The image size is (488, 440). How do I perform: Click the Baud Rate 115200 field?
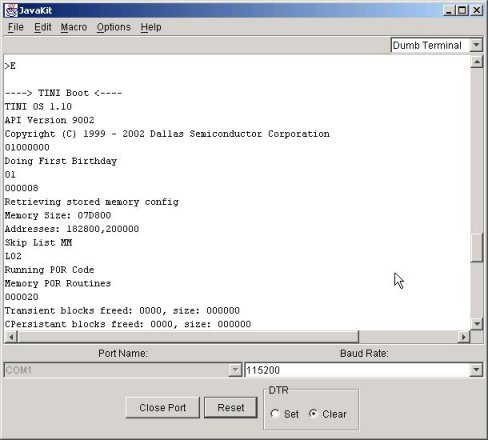coord(357,370)
